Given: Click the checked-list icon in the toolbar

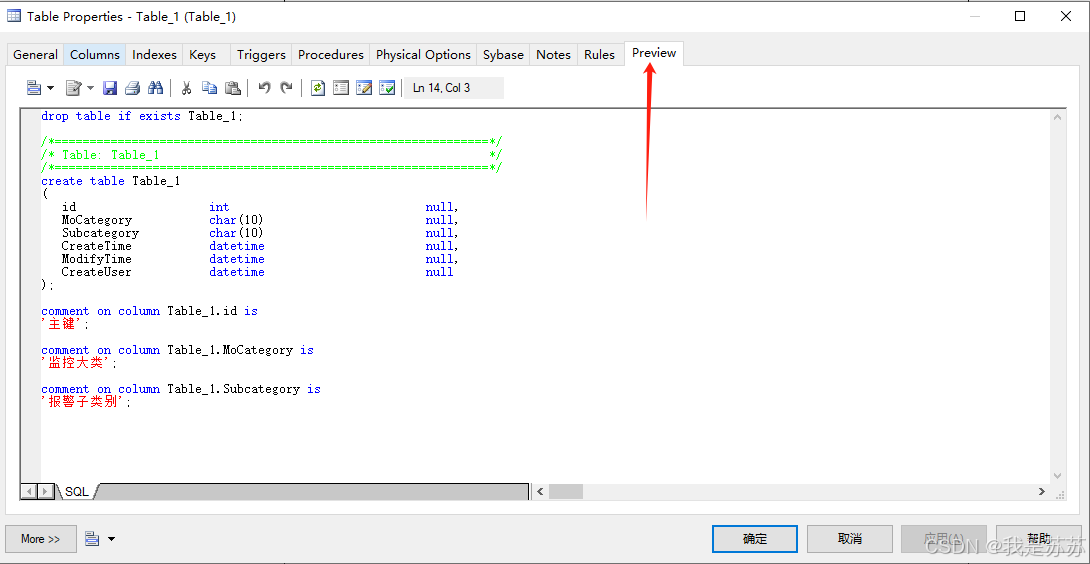Looking at the screenshot, I should tap(387, 88).
